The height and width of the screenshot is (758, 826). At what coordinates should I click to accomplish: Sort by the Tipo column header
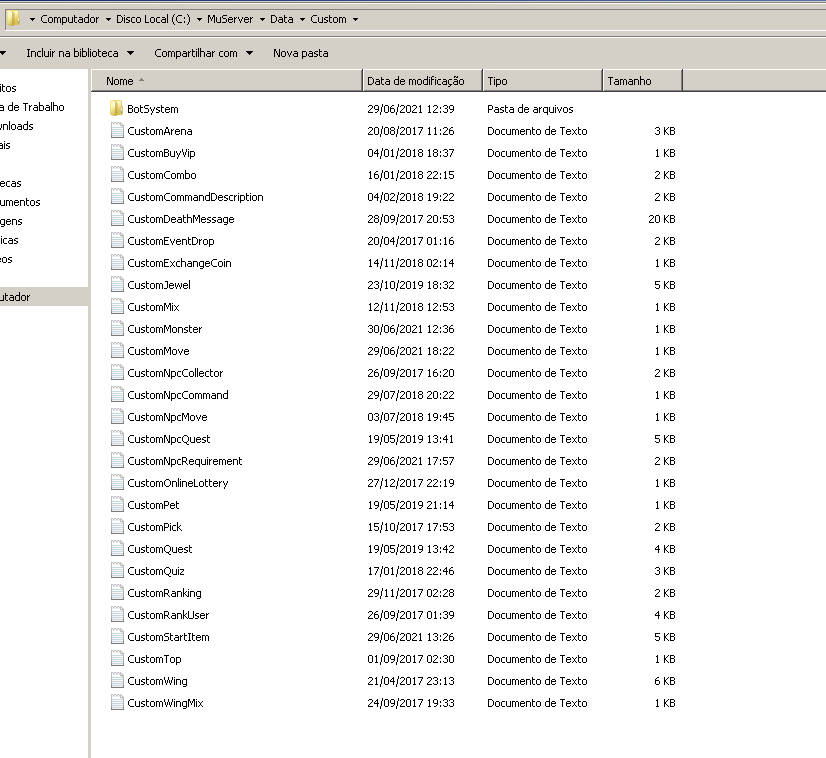pyautogui.click(x=542, y=81)
